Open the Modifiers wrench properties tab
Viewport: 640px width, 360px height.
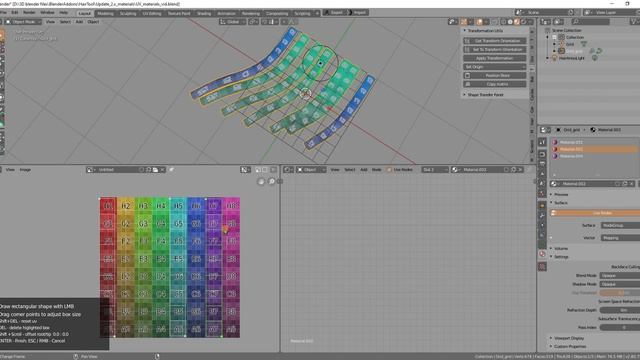click(542, 216)
